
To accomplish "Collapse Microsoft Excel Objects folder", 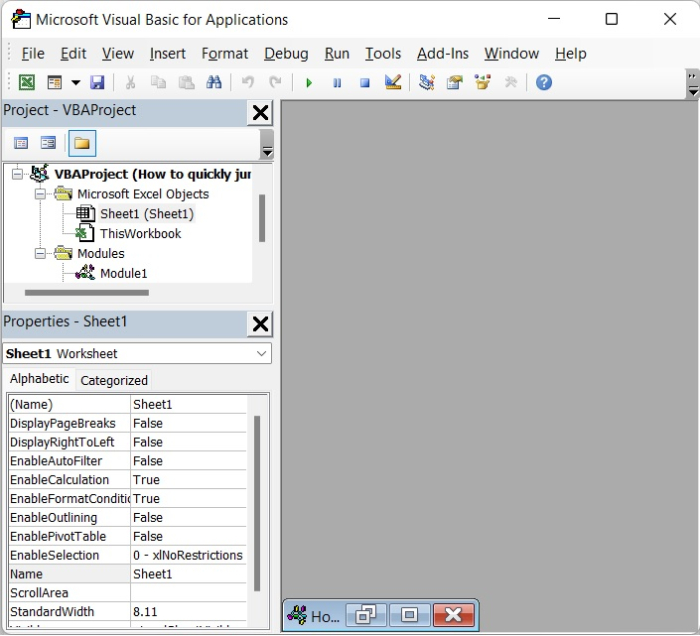I will coord(40,194).
